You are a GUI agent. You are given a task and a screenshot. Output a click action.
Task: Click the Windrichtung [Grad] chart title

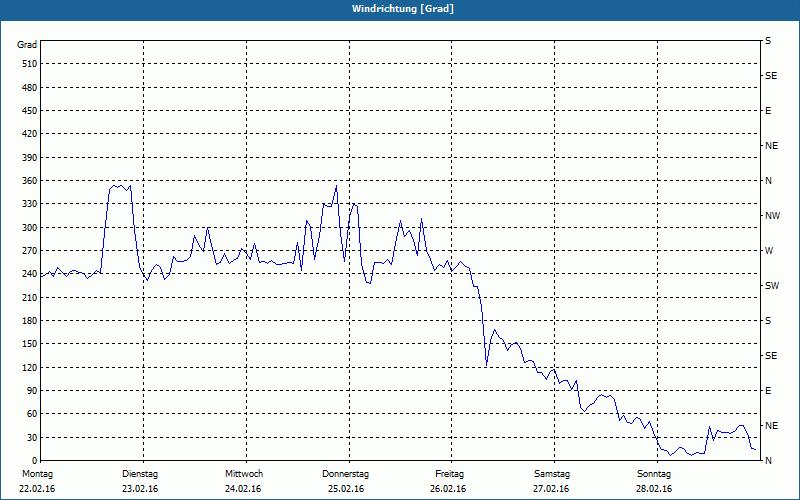click(x=403, y=9)
